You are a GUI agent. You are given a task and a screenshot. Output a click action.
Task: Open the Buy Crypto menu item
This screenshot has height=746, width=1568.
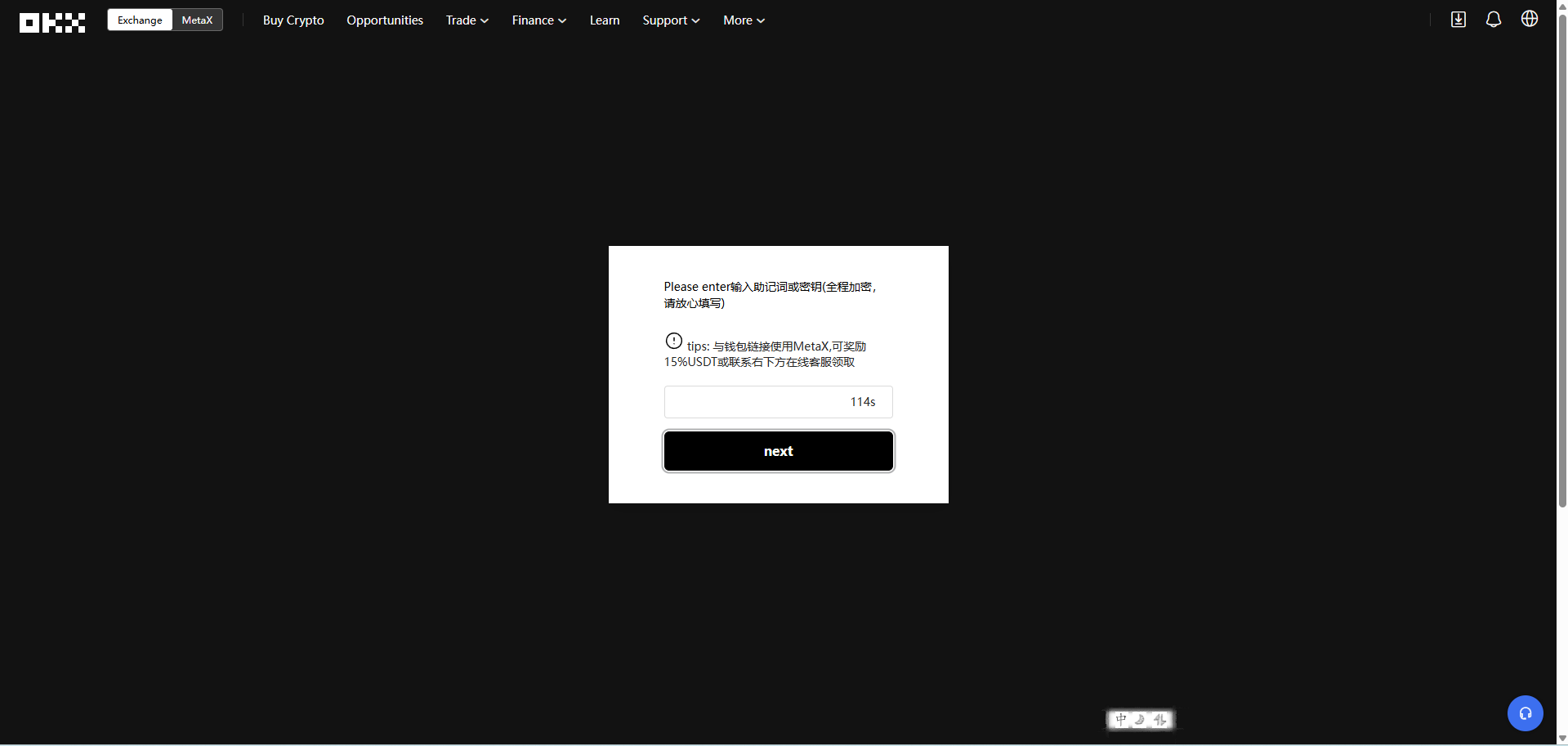coord(293,20)
